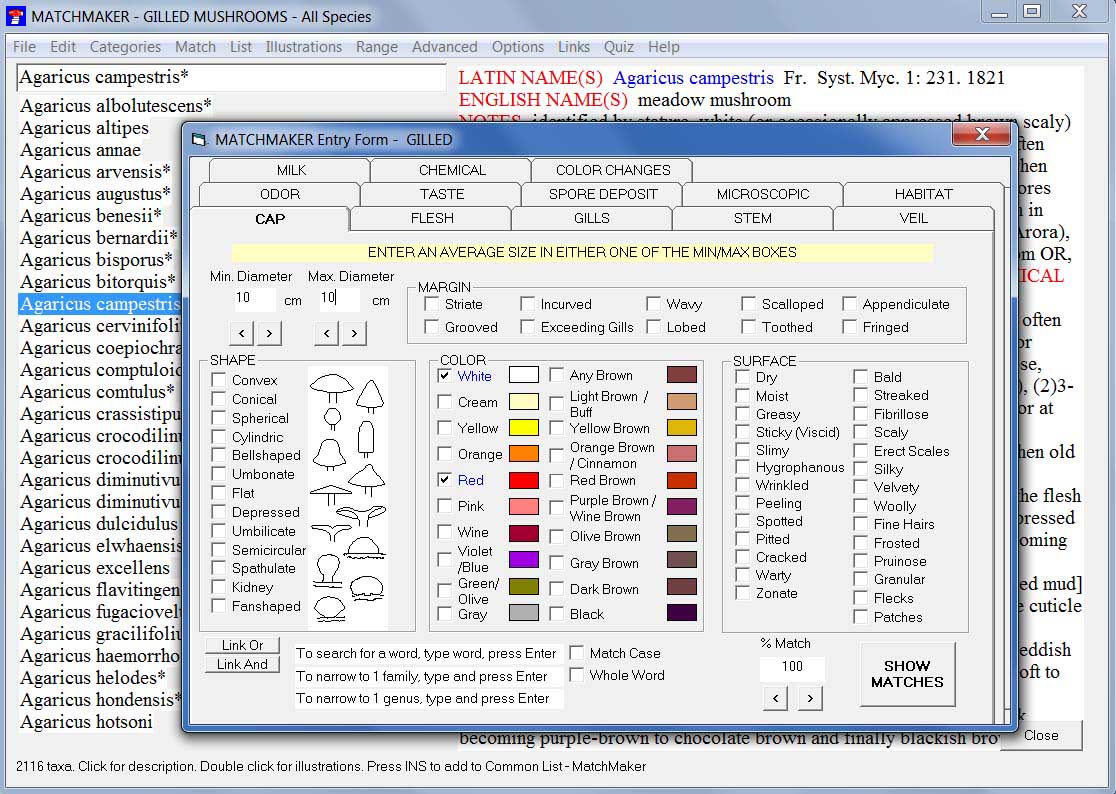Switch to the GILLS tab

pyautogui.click(x=591, y=218)
